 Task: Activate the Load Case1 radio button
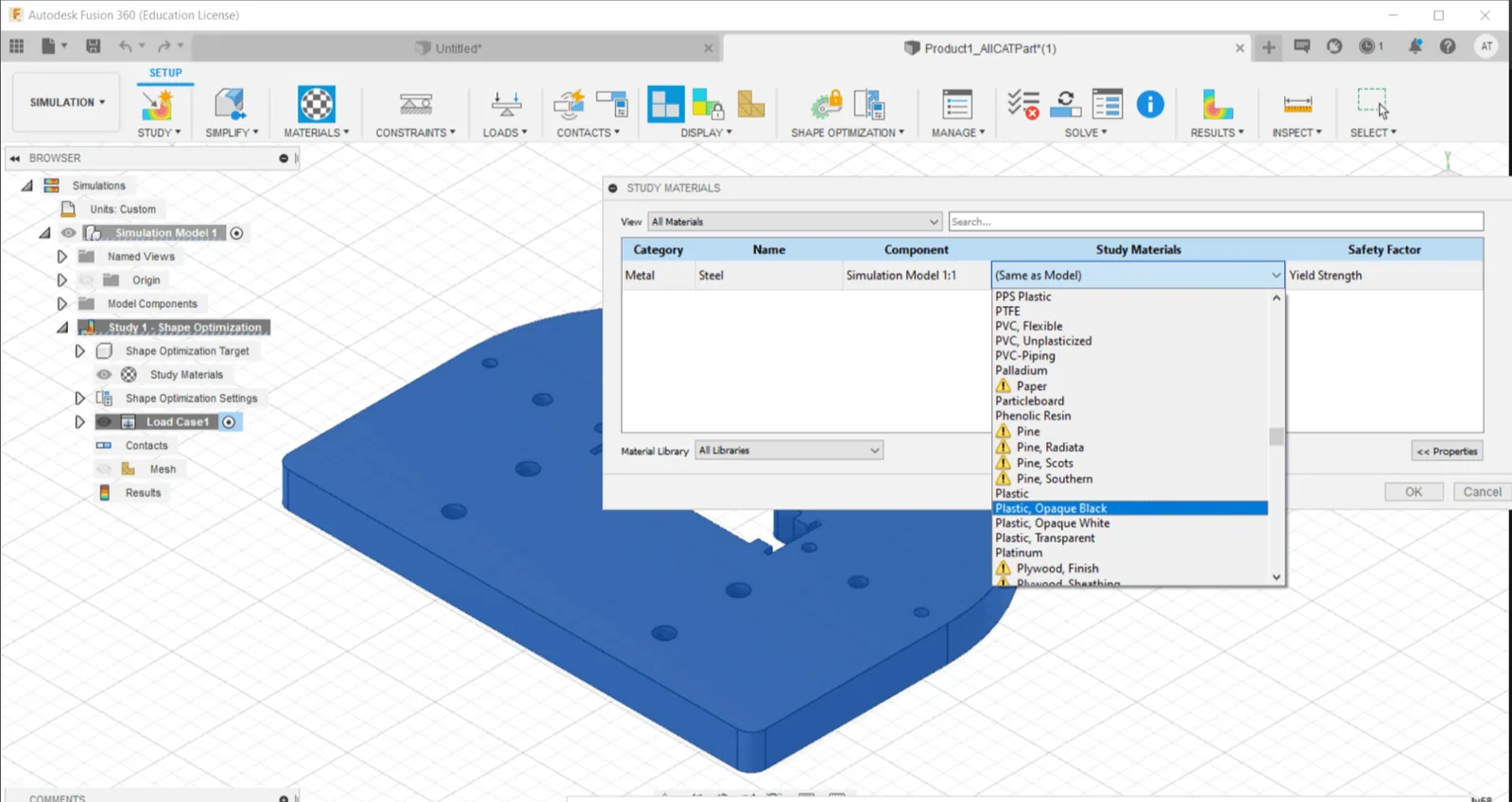click(x=229, y=421)
